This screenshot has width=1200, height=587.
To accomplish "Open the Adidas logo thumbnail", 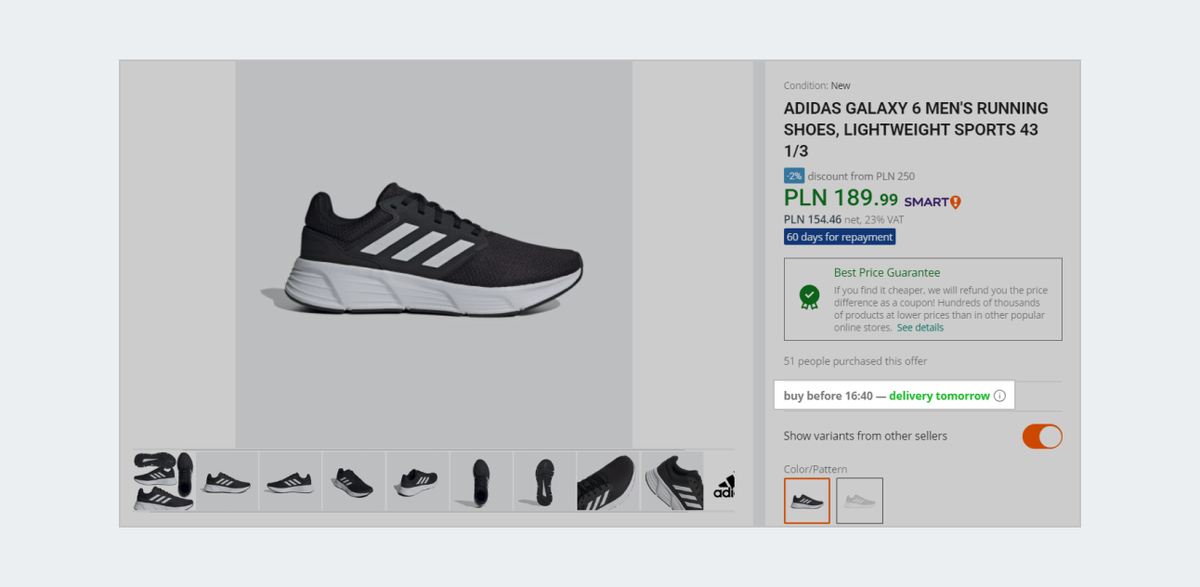I will tap(723, 482).
